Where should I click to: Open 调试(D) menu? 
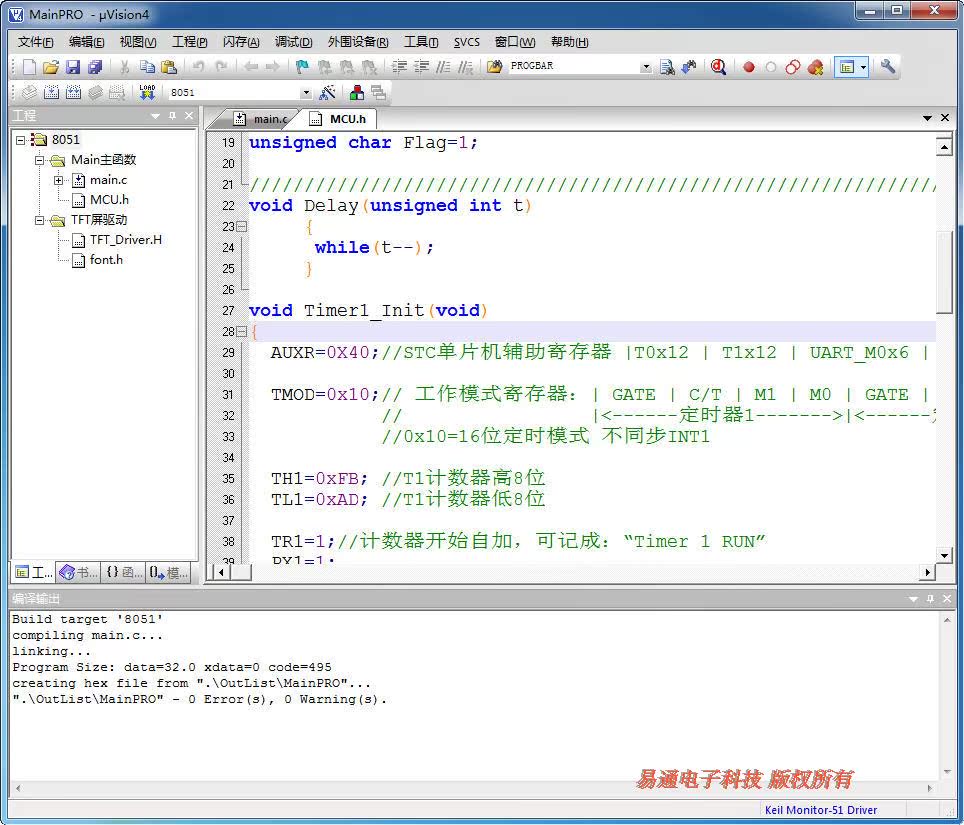pos(294,42)
